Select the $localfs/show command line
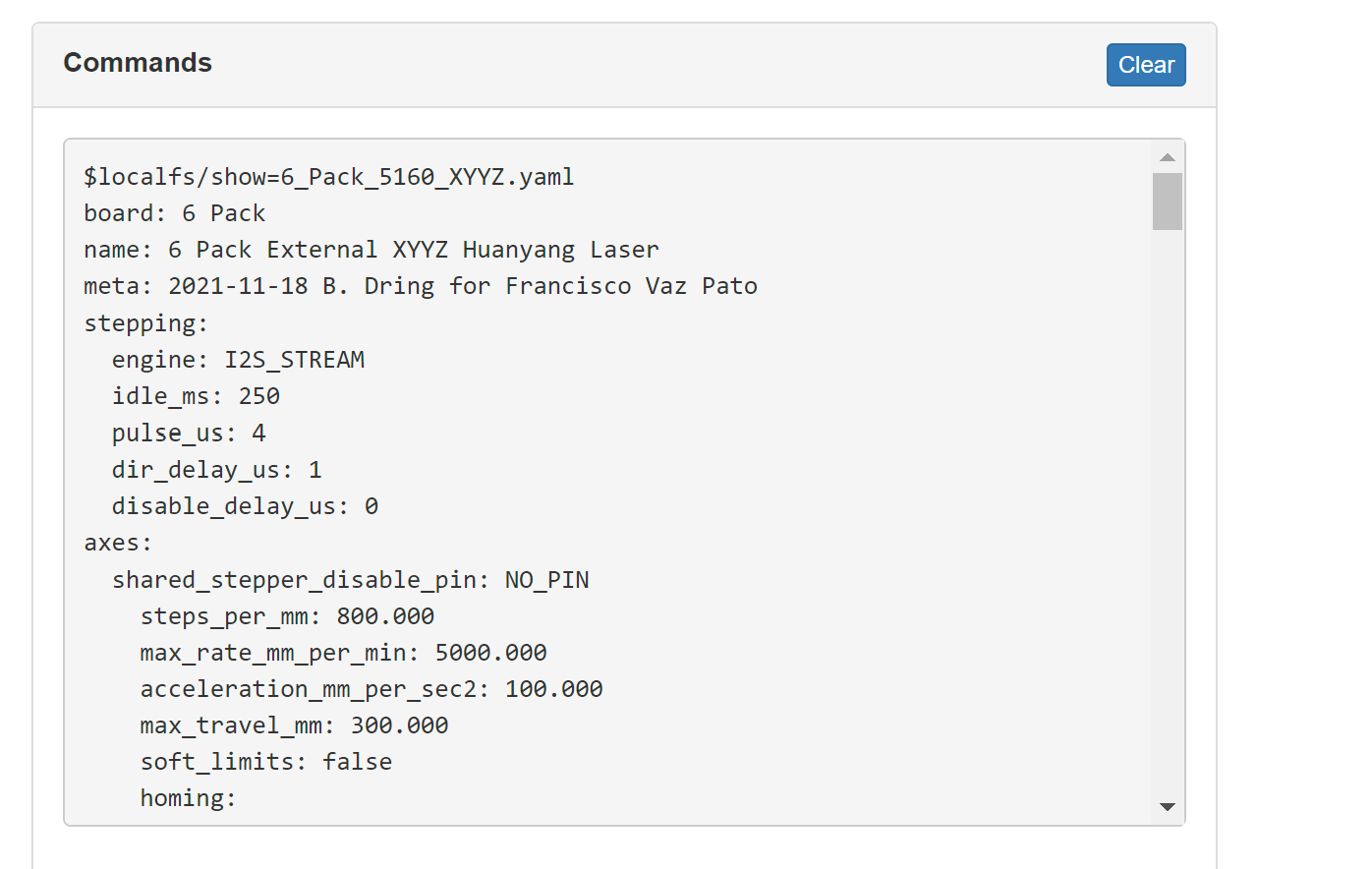Image resolution: width=1372 pixels, height=869 pixels. [327, 177]
